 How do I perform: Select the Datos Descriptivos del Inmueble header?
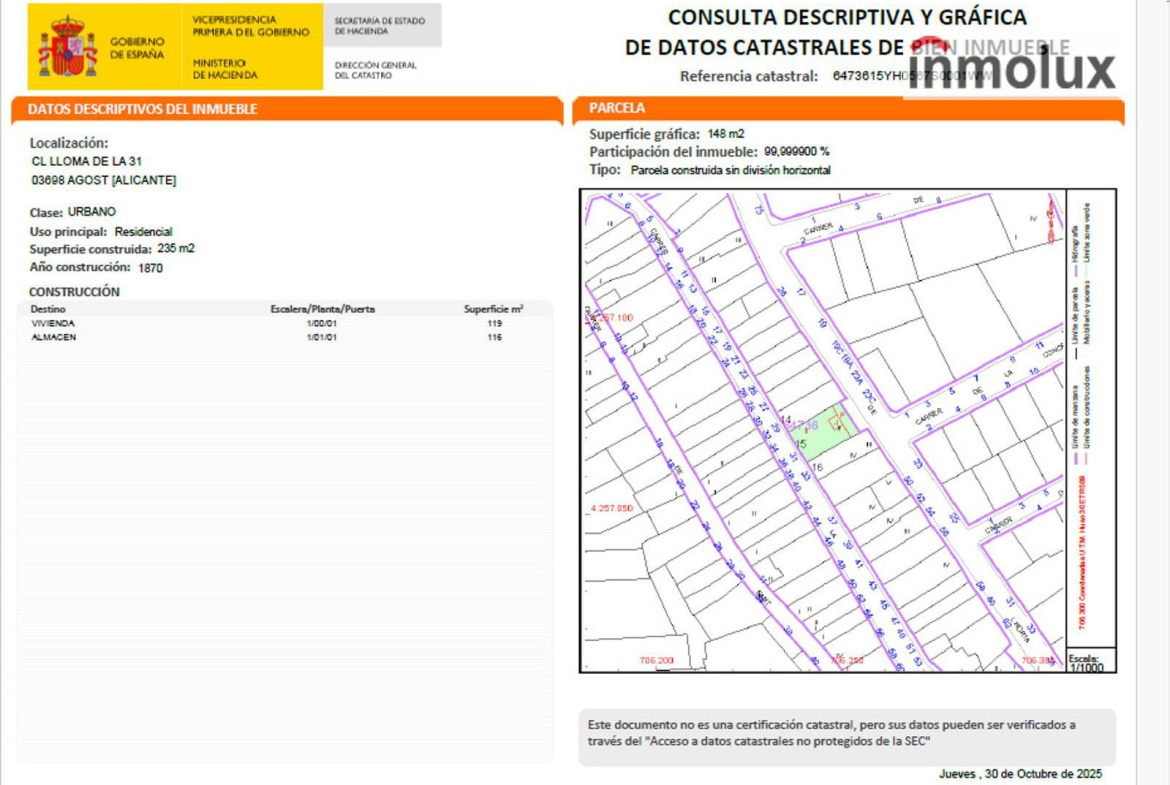tap(142, 109)
